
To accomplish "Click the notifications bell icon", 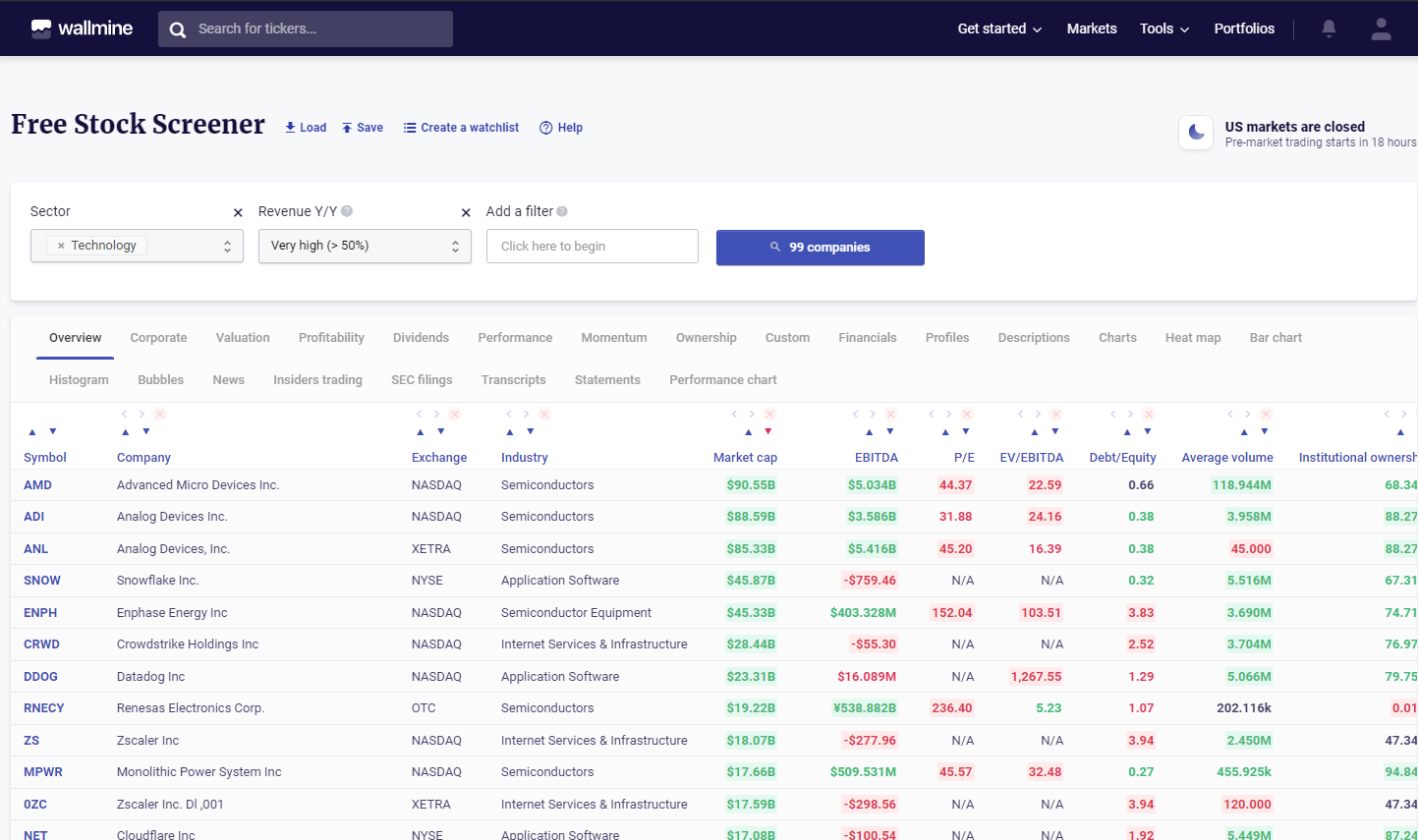I will [x=1329, y=28].
